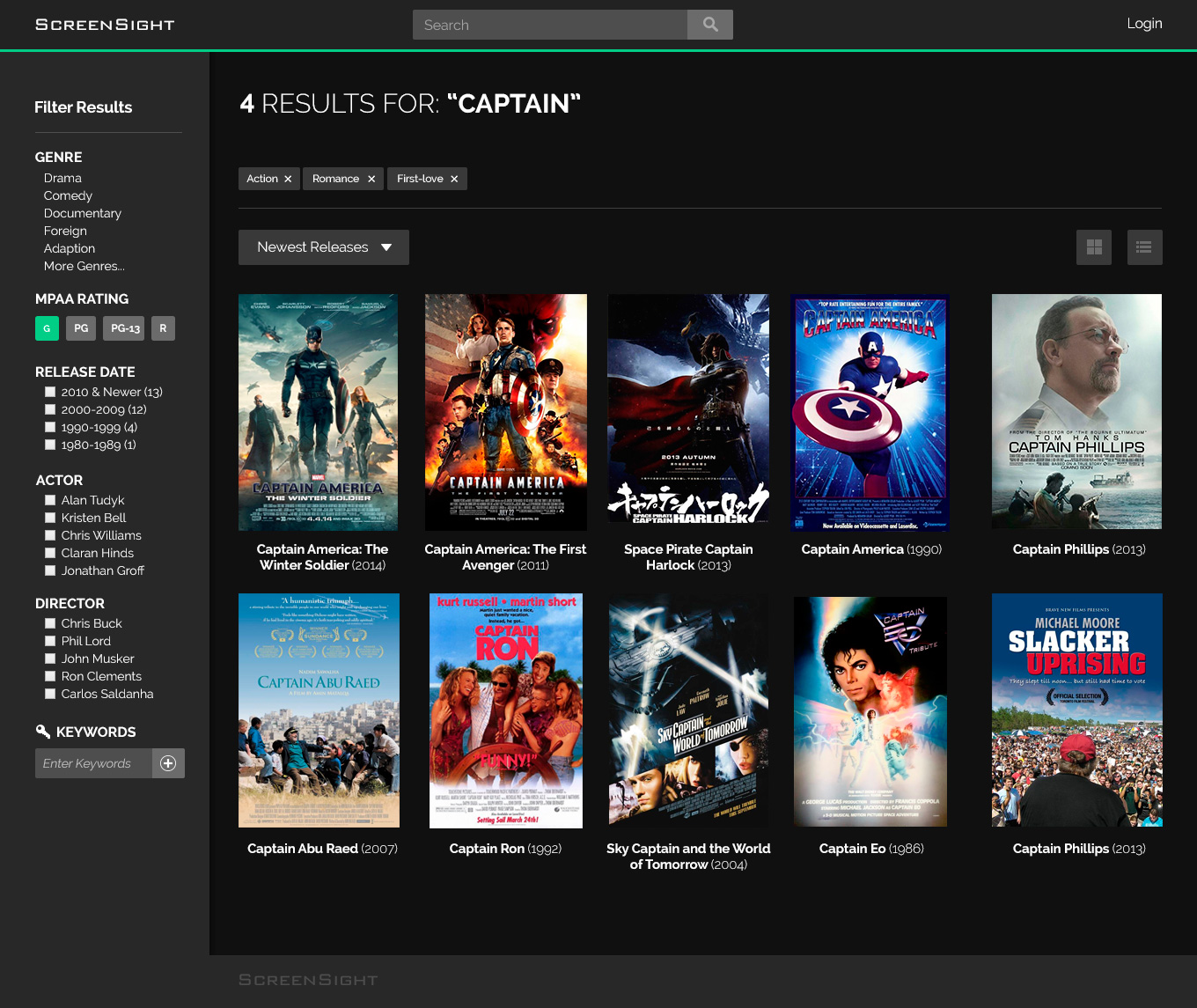Click Captain America: The First Avenger title
1197x1008 pixels.
tap(505, 557)
